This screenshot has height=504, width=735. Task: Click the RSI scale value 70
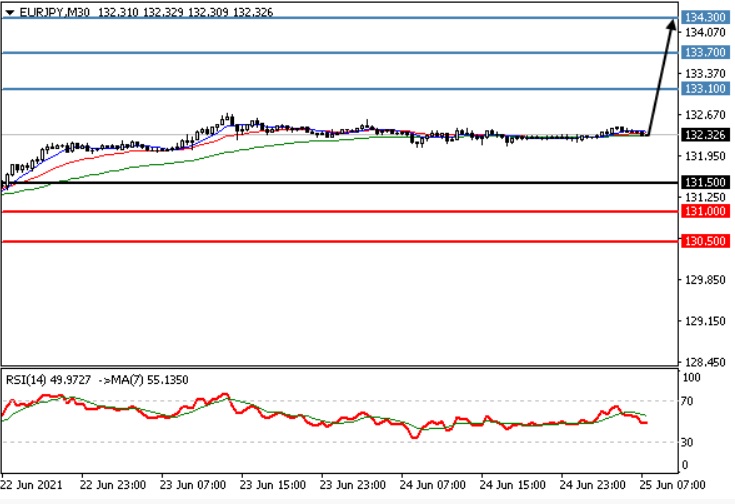coord(687,401)
